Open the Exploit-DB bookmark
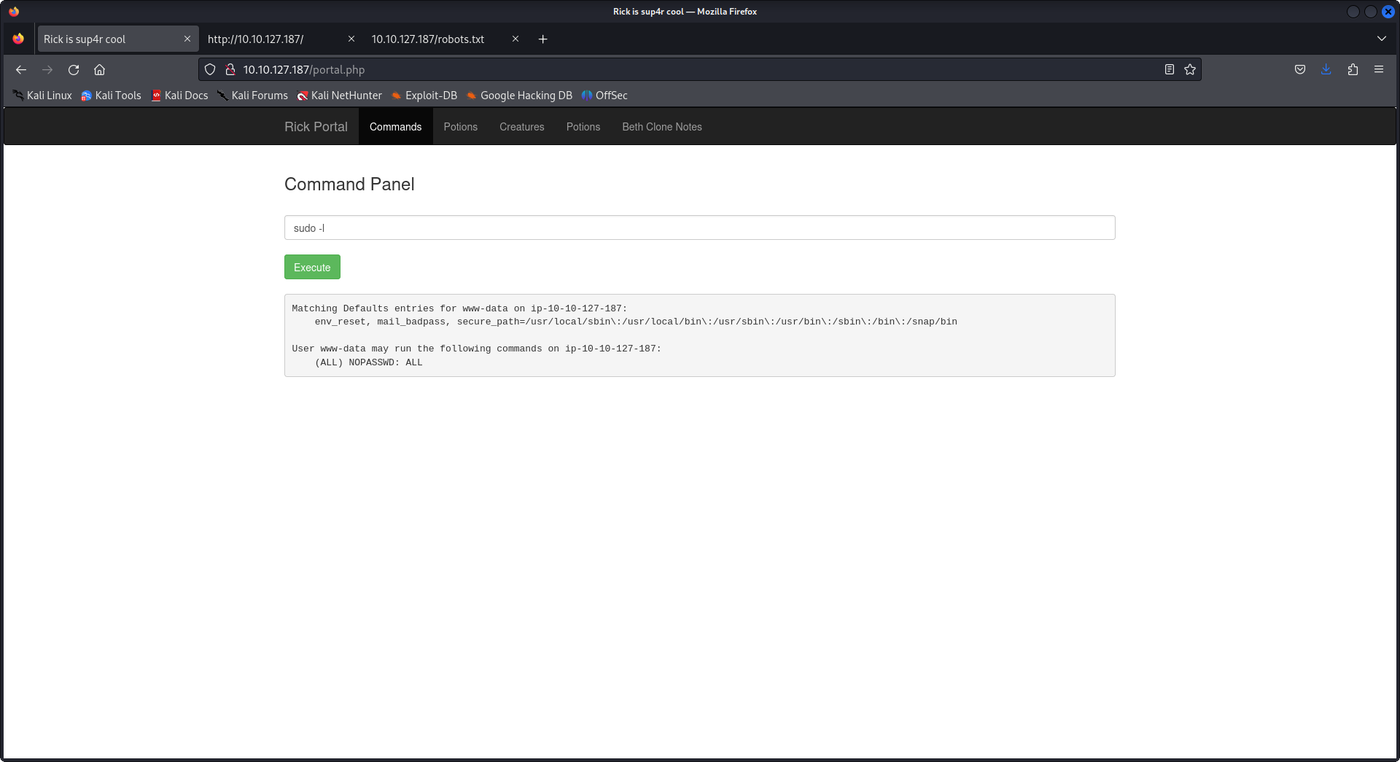This screenshot has width=1400, height=762. coord(423,96)
